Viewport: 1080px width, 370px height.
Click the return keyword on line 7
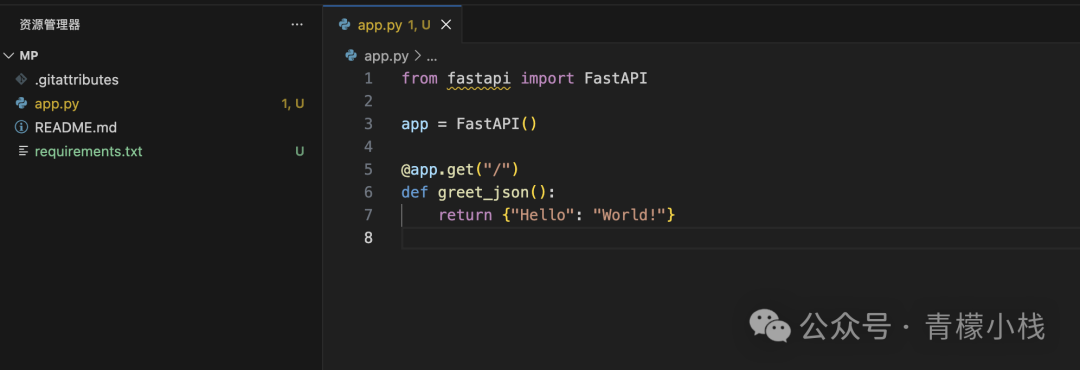(x=465, y=215)
